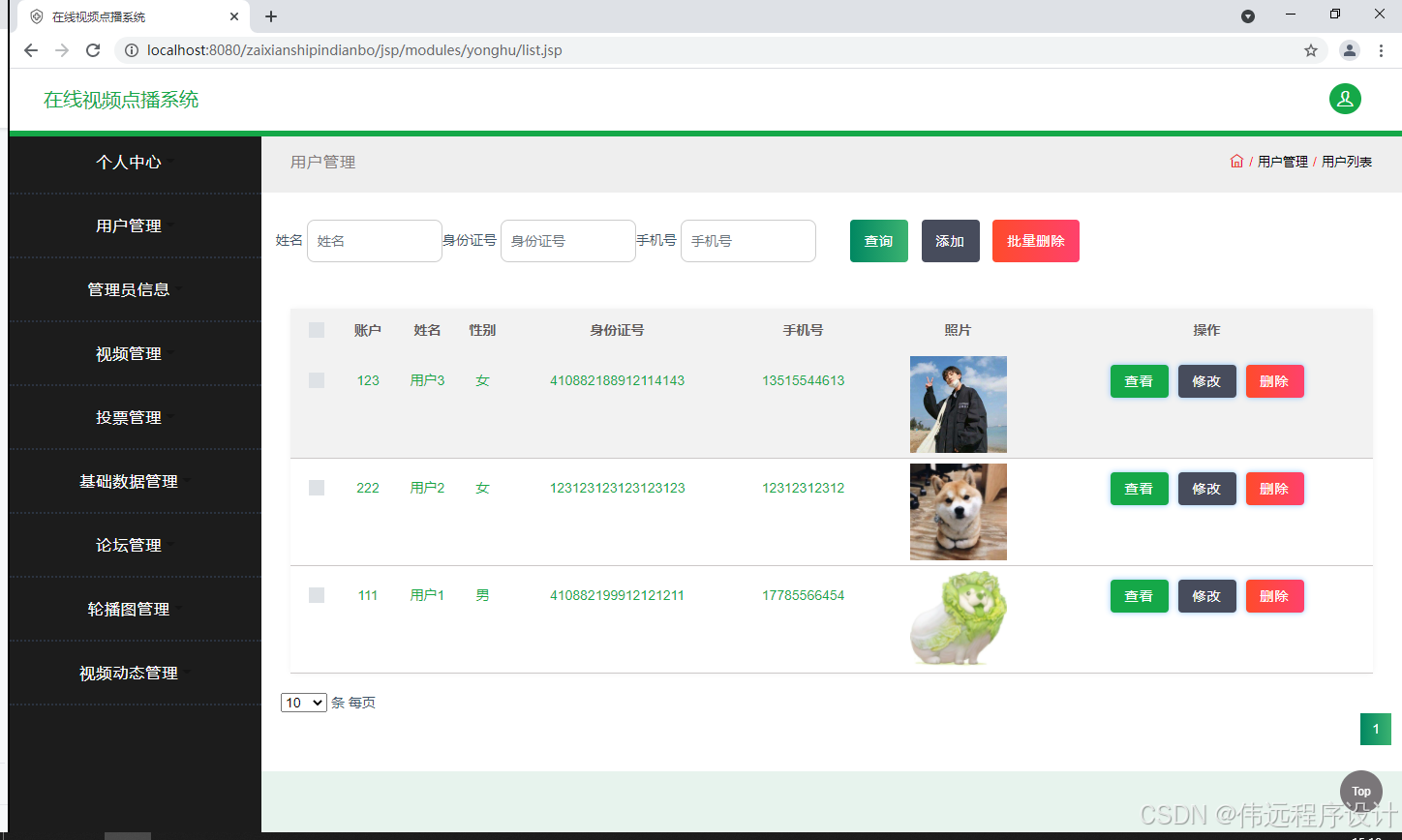Click the 在线视频点播系统 site title
1402x840 pixels.
(121, 100)
